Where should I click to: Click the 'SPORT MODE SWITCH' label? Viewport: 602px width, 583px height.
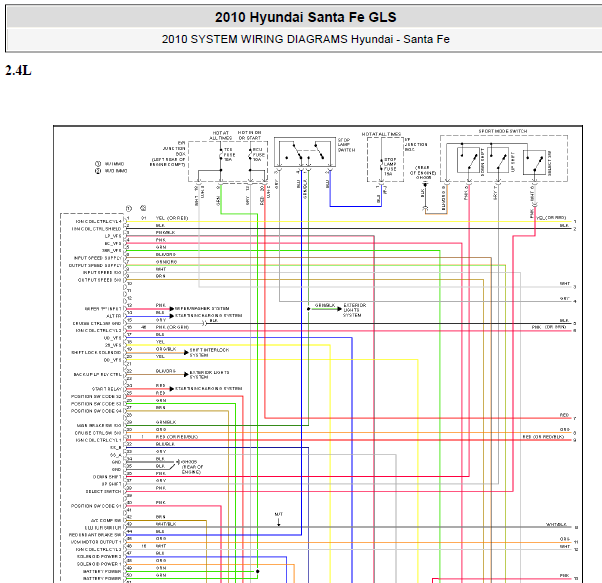(503, 131)
